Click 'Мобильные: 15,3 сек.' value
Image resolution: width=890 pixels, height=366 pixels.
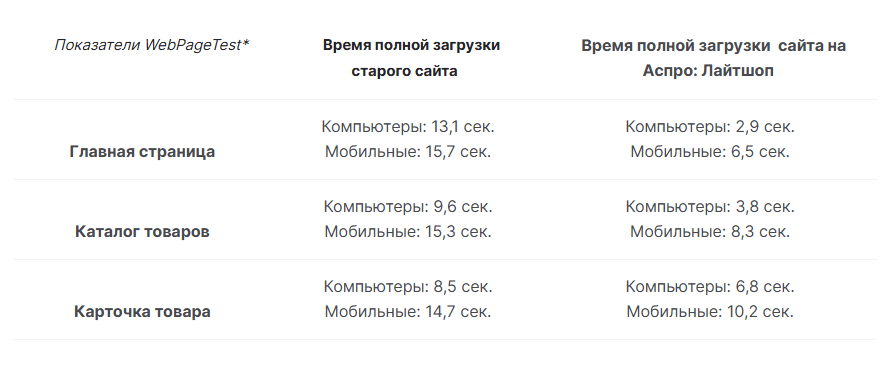[x=408, y=232]
